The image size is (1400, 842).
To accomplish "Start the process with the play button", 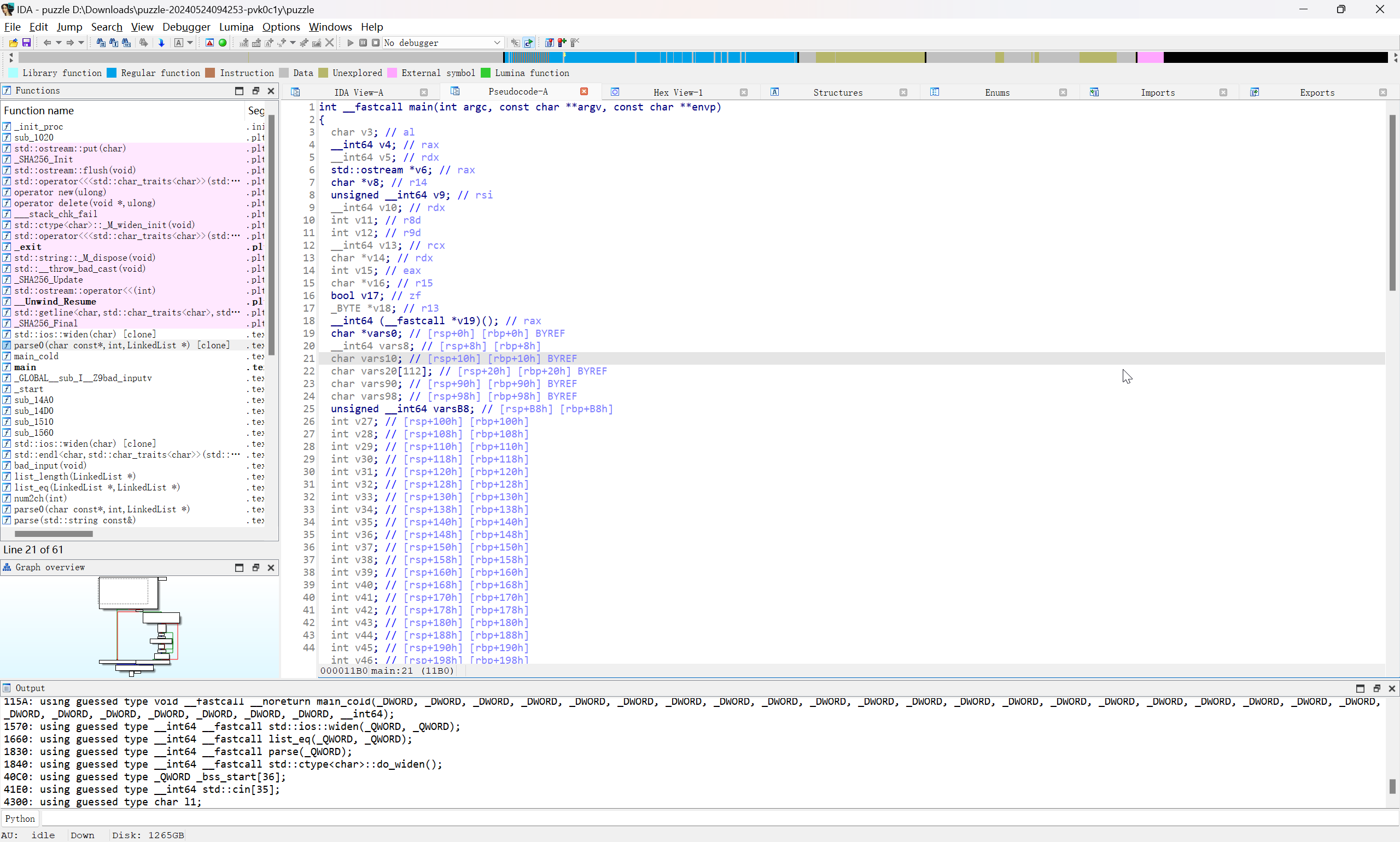I will click(350, 43).
